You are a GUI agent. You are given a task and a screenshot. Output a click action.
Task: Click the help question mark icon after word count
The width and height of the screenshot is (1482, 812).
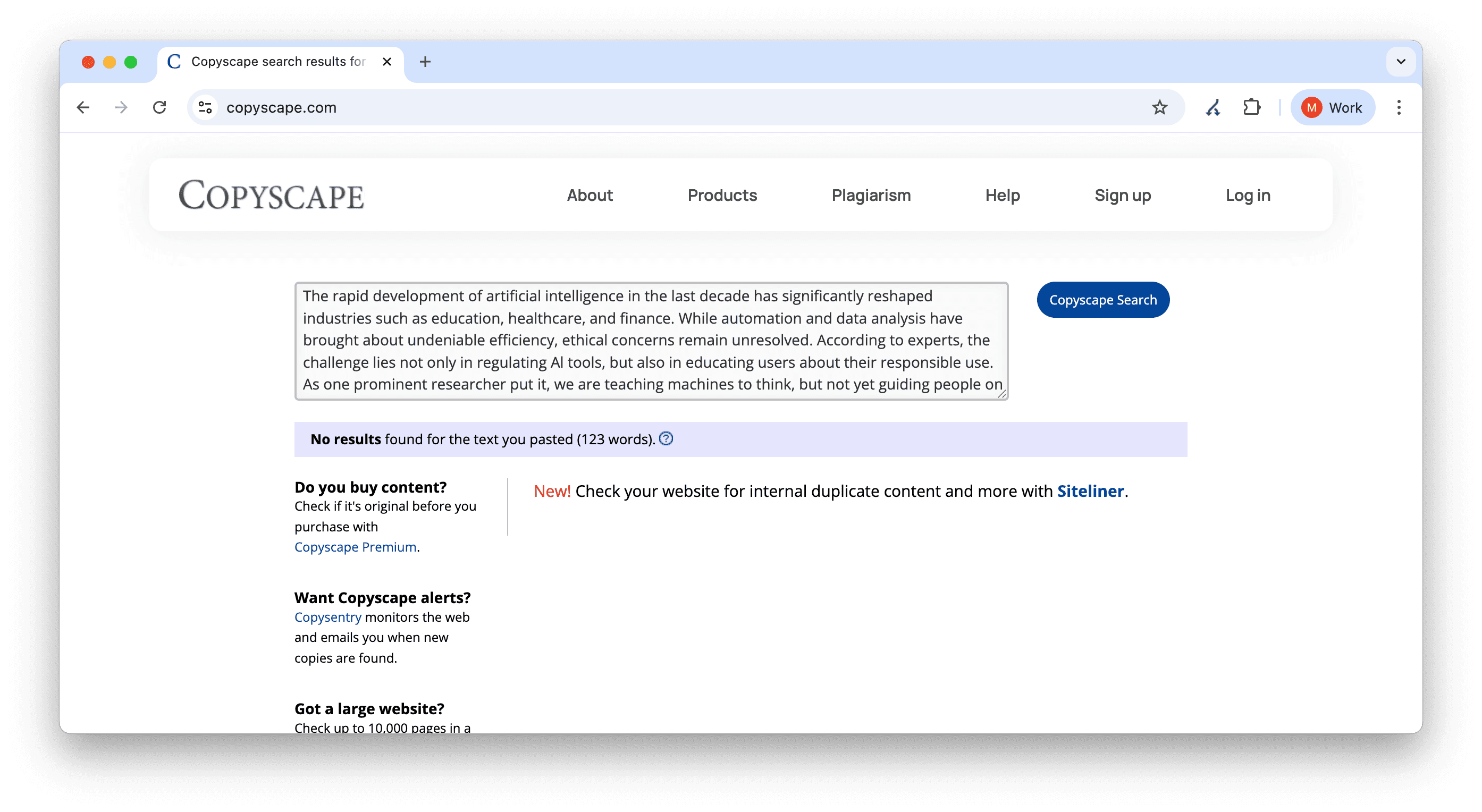(x=666, y=439)
